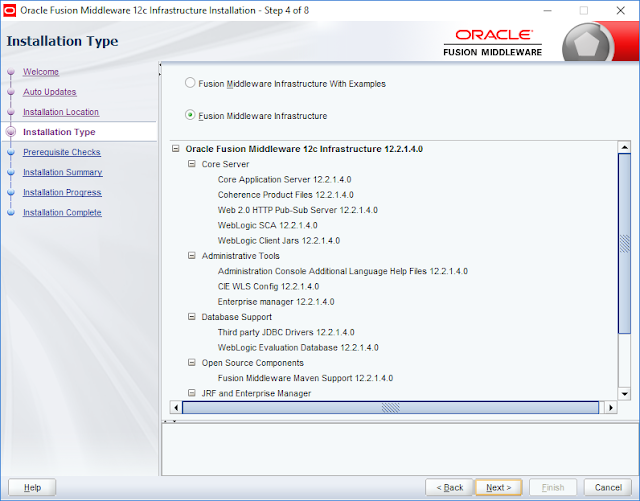The width and height of the screenshot is (640, 501).
Task: Click the tree's scroll up arrow
Action: pyautogui.click(x=624, y=147)
